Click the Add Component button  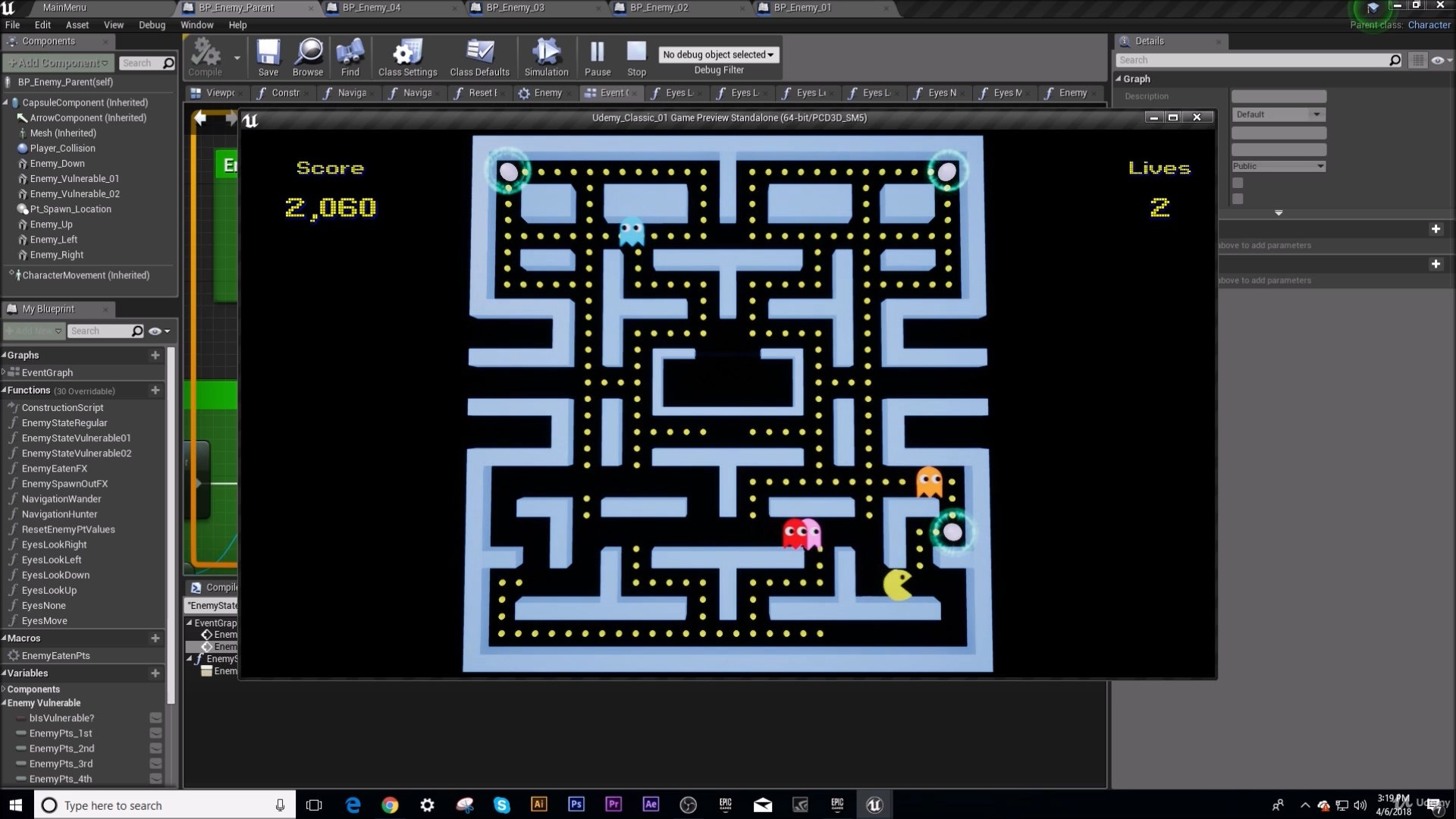[x=59, y=63]
